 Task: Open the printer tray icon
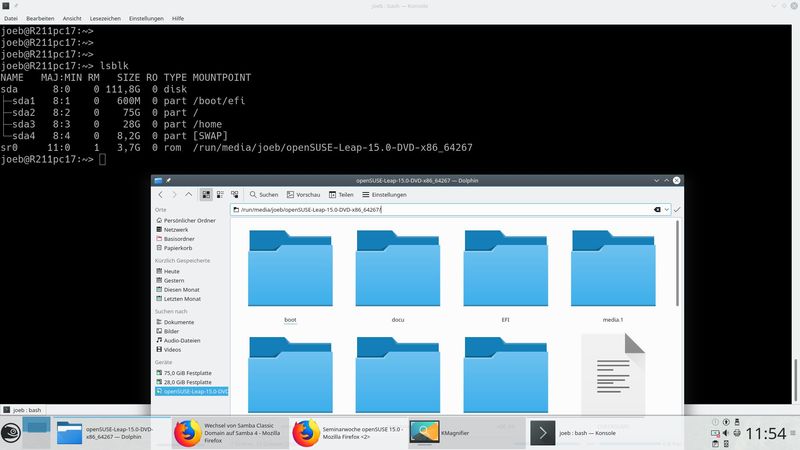(x=737, y=433)
